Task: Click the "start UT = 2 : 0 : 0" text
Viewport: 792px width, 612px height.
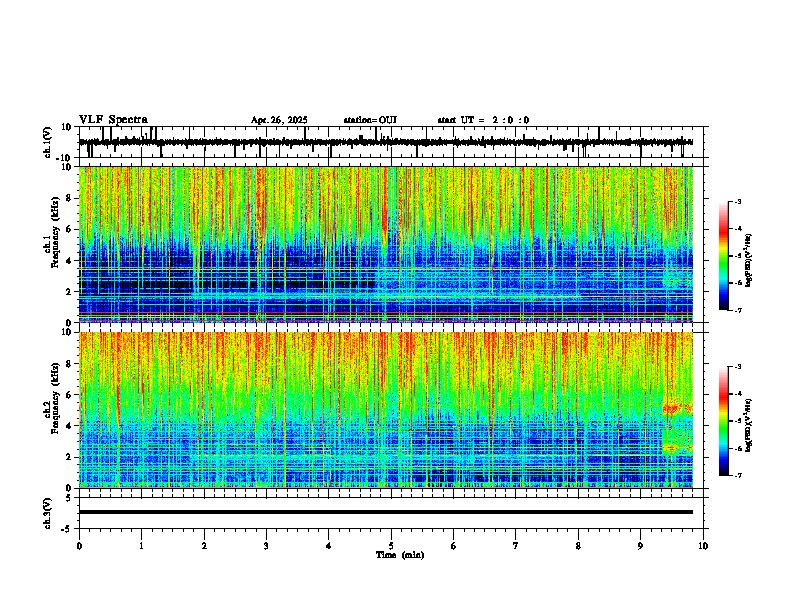Action: [483, 120]
